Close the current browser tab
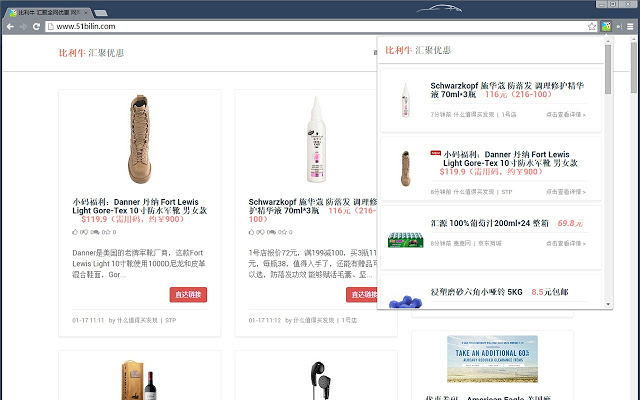640x400 pixels. click(x=86, y=13)
